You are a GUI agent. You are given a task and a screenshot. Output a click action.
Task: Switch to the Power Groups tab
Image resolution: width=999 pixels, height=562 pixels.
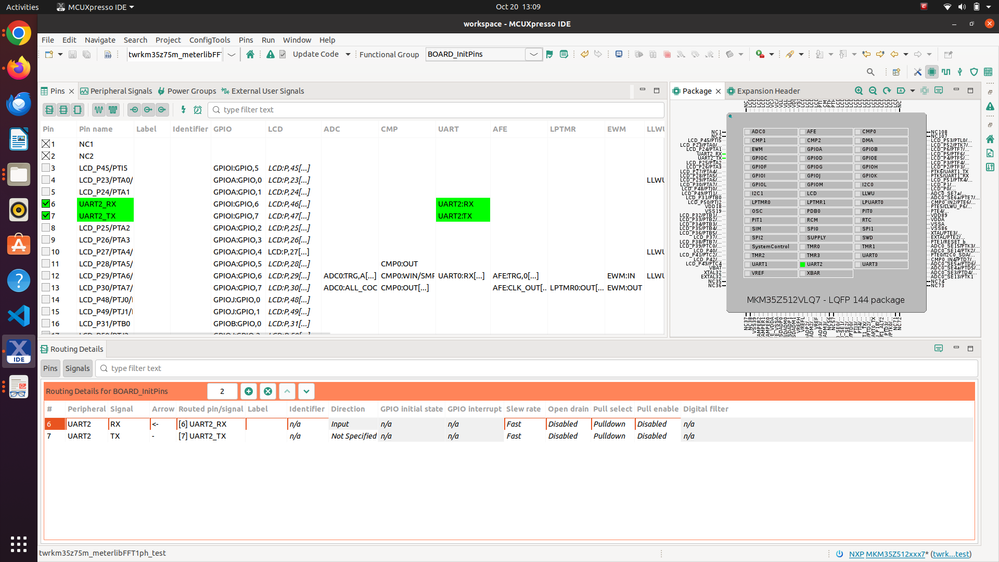tap(187, 91)
